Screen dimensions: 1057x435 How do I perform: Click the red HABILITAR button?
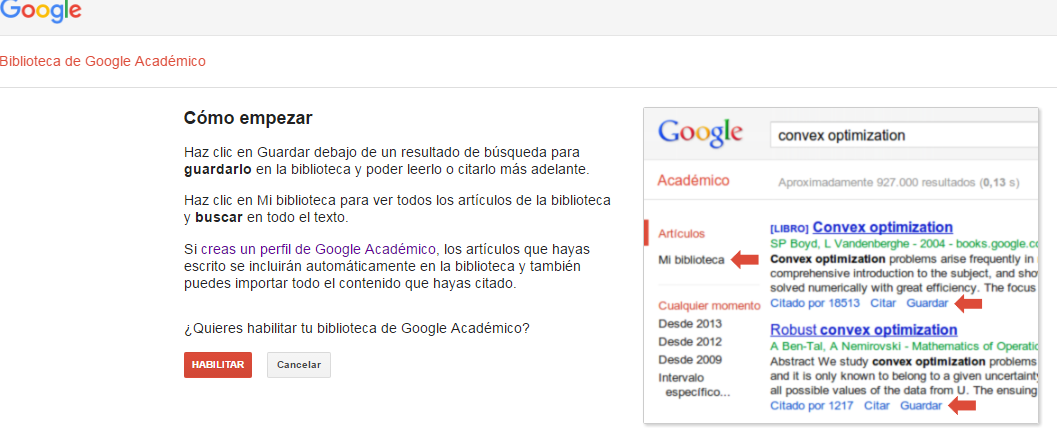(218, 365)
